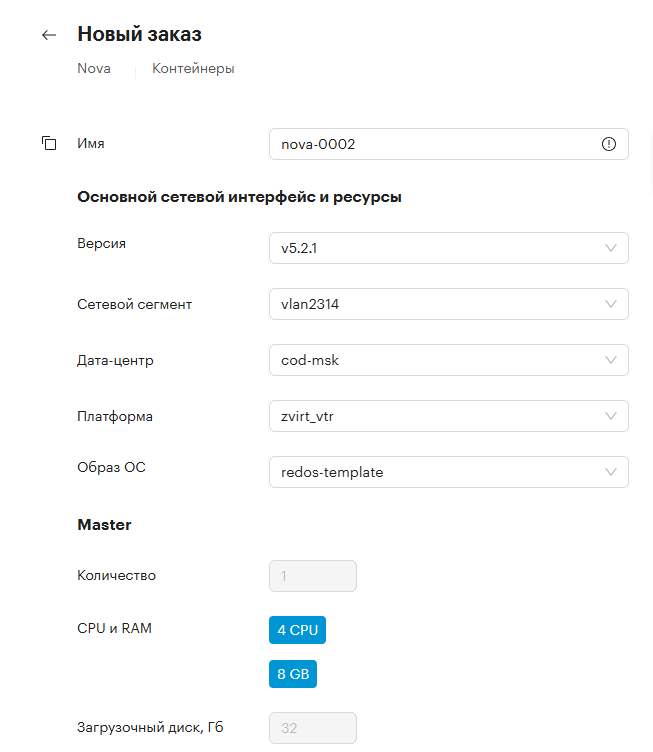This screenshot has height=752, width=653.
Task: Click the back arrow next to Новый заказ
Action: pyautogui.click(x=49, y=35)
